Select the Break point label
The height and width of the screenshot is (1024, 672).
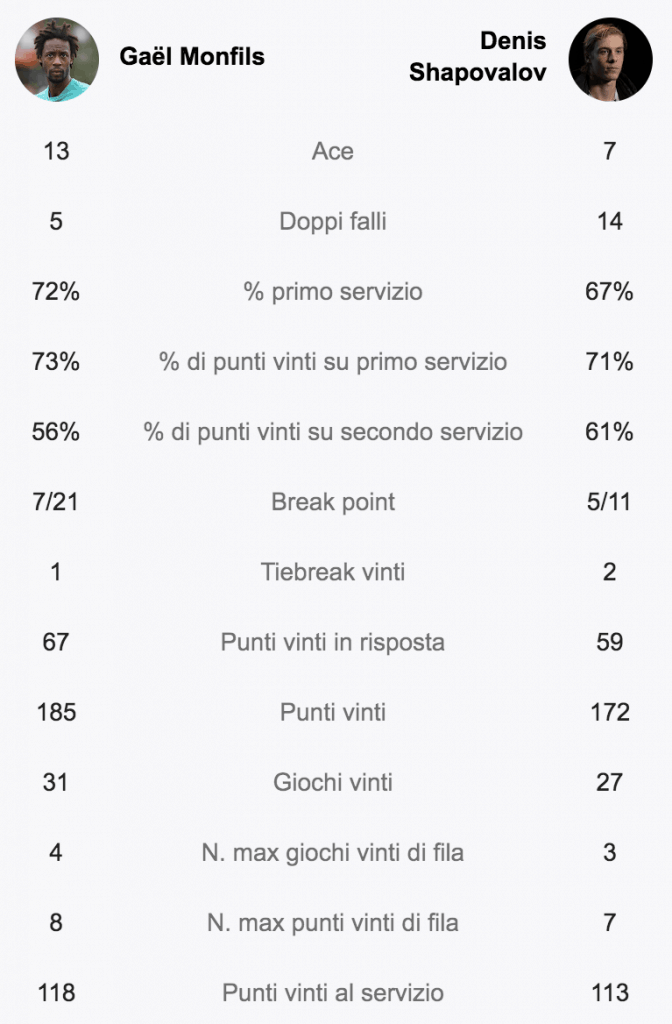pyautogui.click(x=333, y=502)
